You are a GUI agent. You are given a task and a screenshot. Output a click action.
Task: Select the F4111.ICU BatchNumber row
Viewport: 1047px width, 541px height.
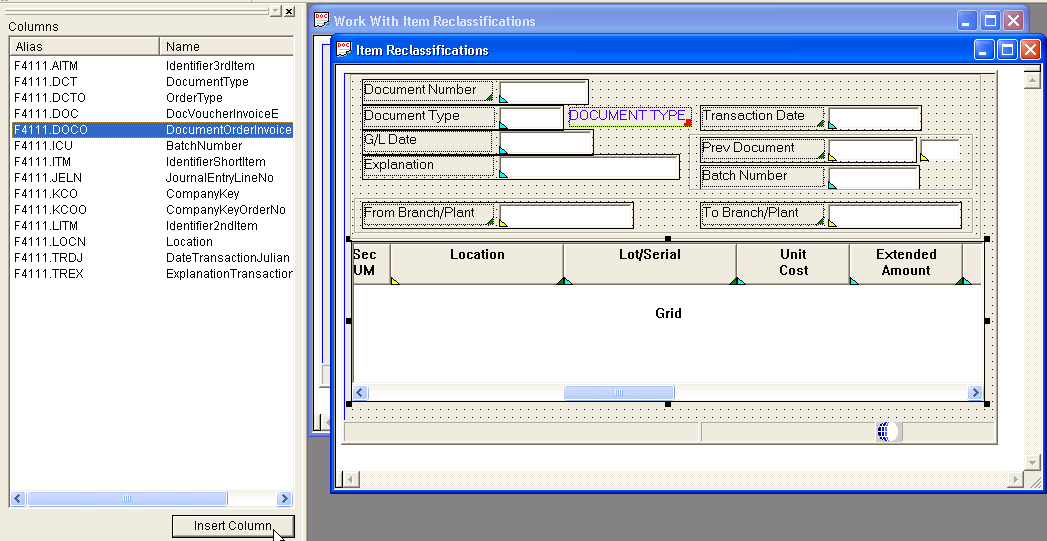152,146
